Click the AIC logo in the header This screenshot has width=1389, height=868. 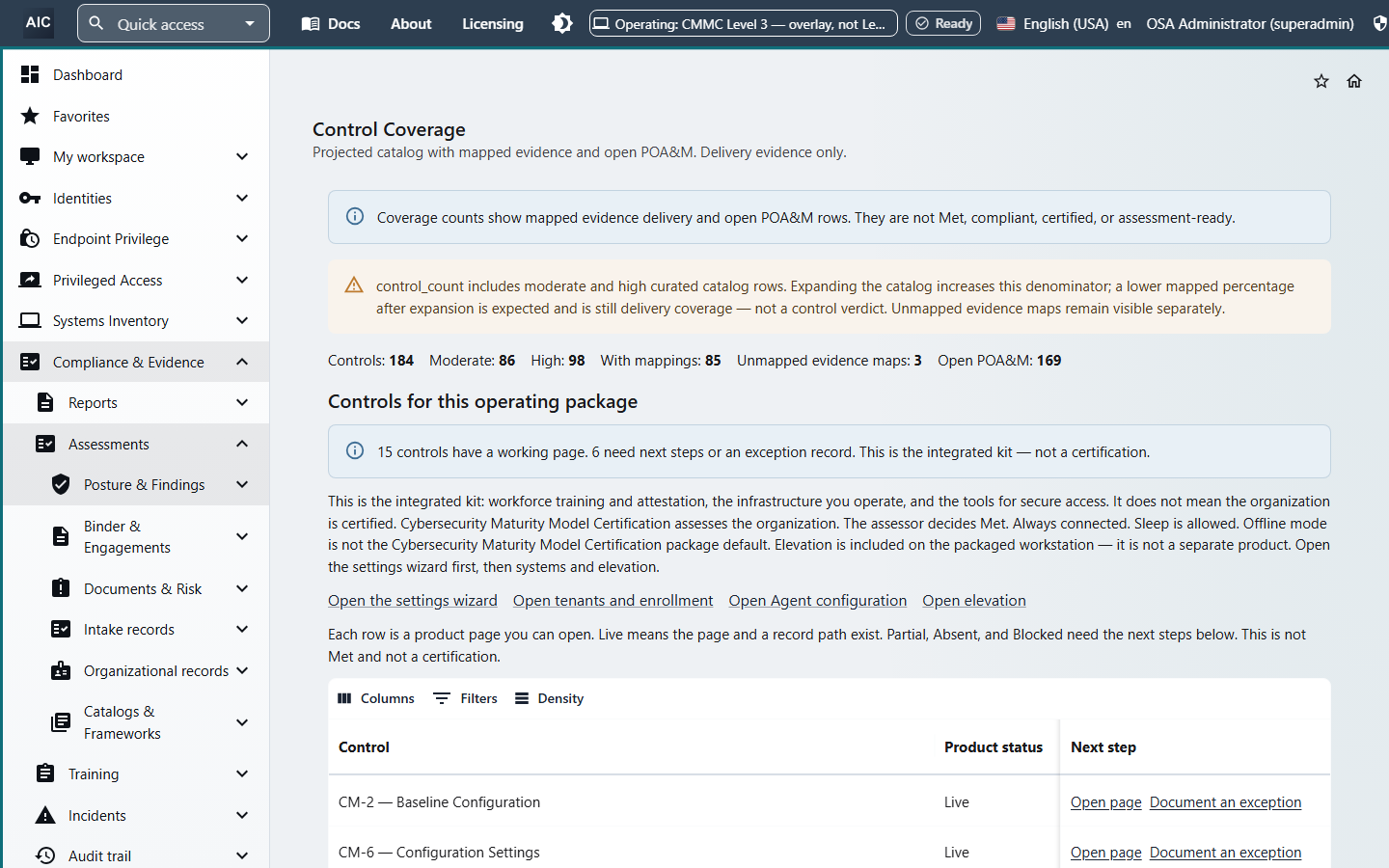[39, 22]
